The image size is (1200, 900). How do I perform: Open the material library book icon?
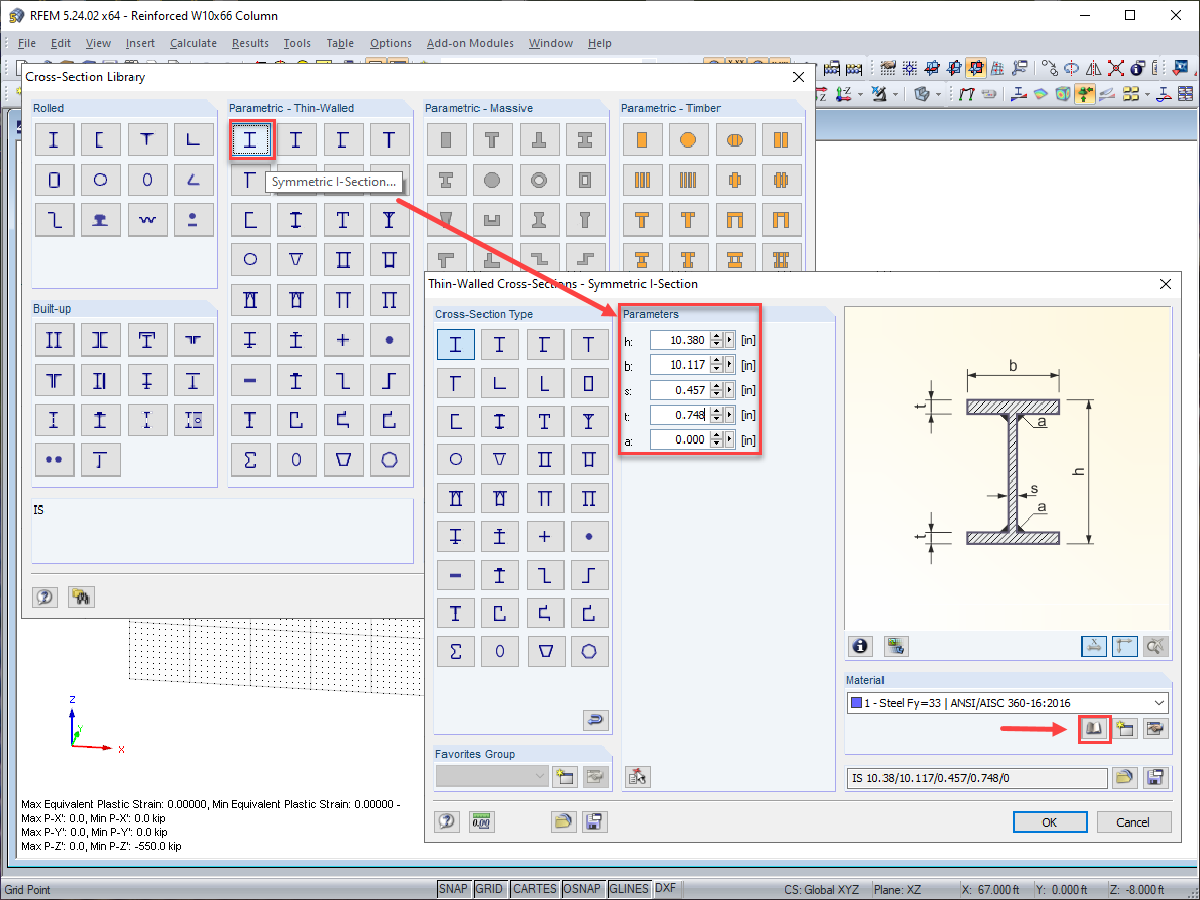point(1094,729)
